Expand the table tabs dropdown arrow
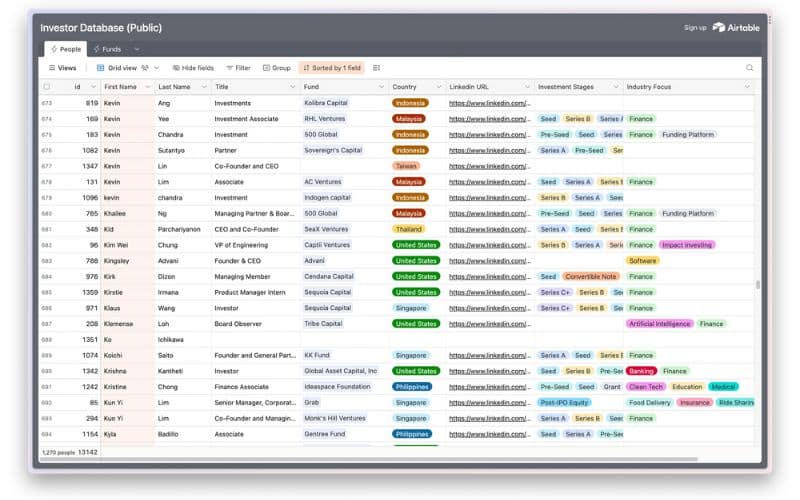800x500 pixels. click(x=137, y=49)
